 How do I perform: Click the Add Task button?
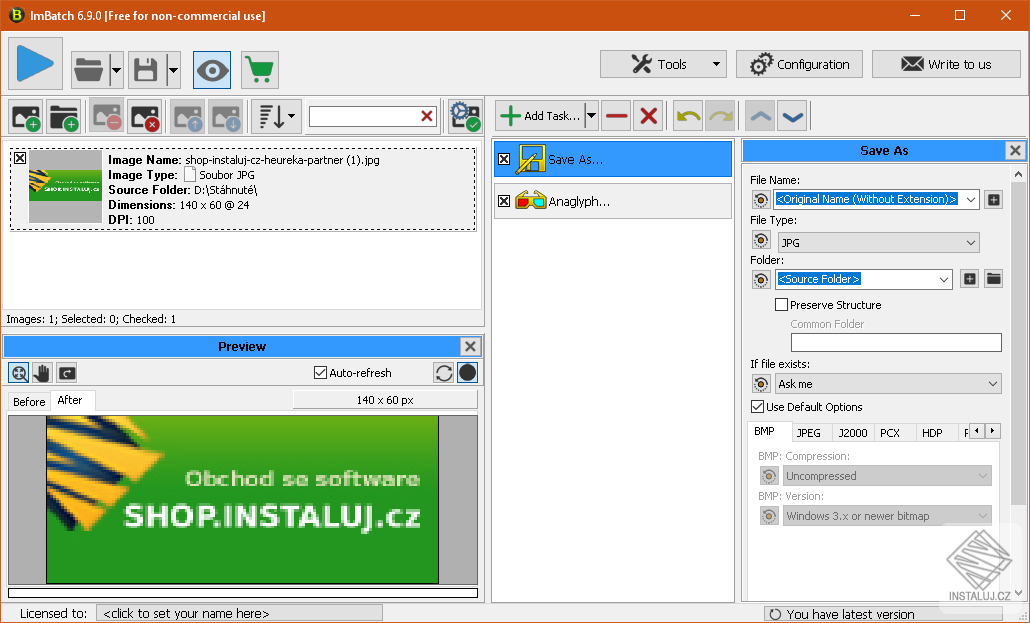click(539, 116)
